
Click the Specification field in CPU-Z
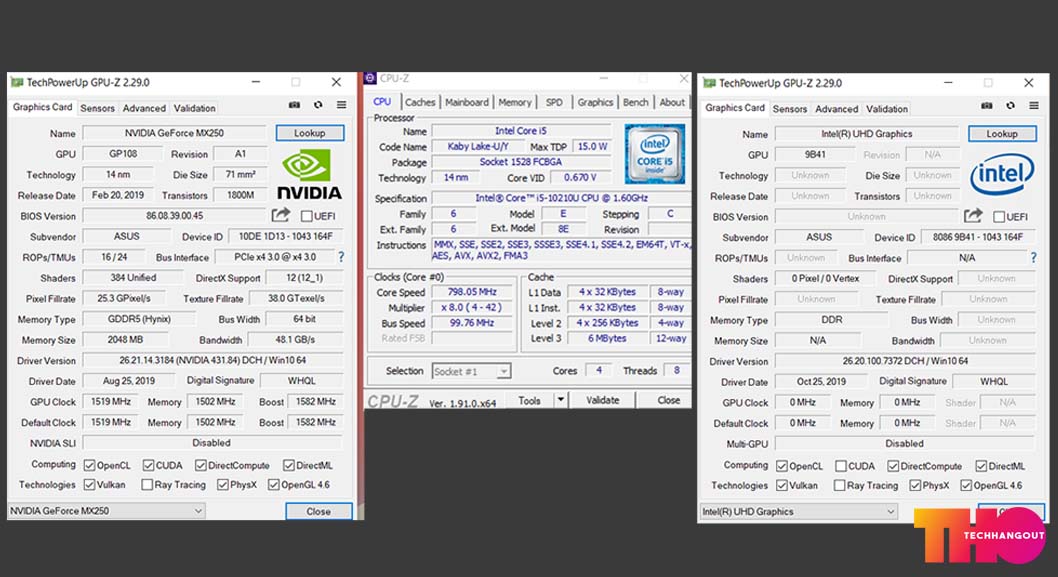point(561,198)
